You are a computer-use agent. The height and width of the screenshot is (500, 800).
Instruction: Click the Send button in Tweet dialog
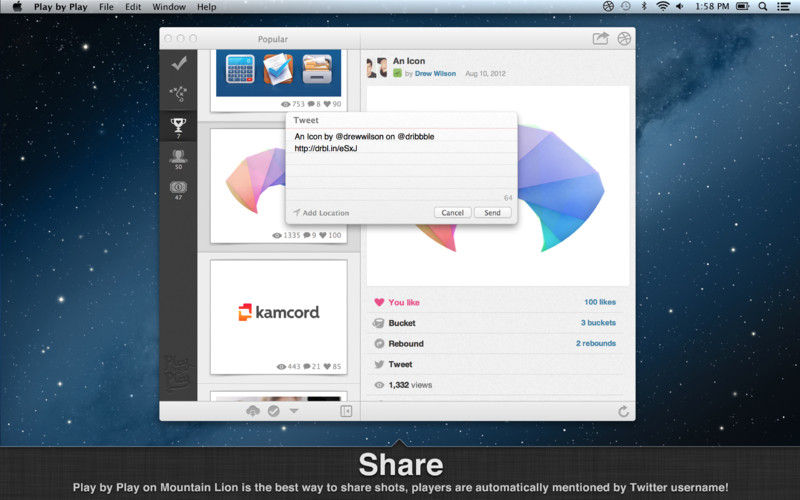click(492, 213)
